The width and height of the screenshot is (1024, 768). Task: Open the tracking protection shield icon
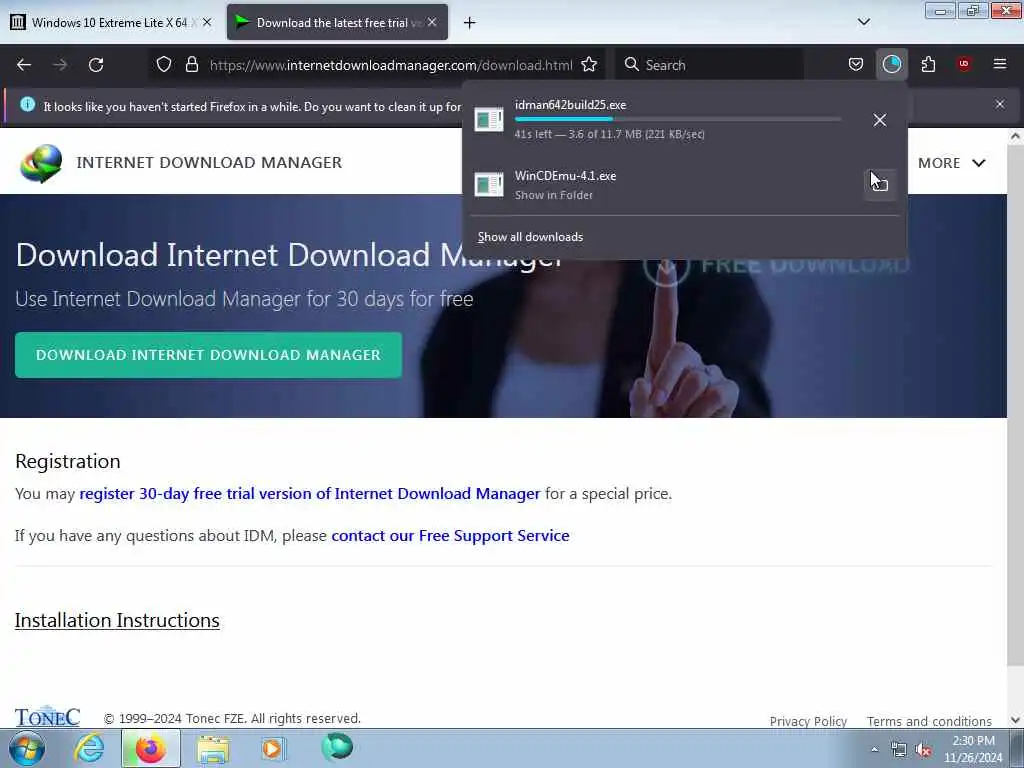coord(164,65)
